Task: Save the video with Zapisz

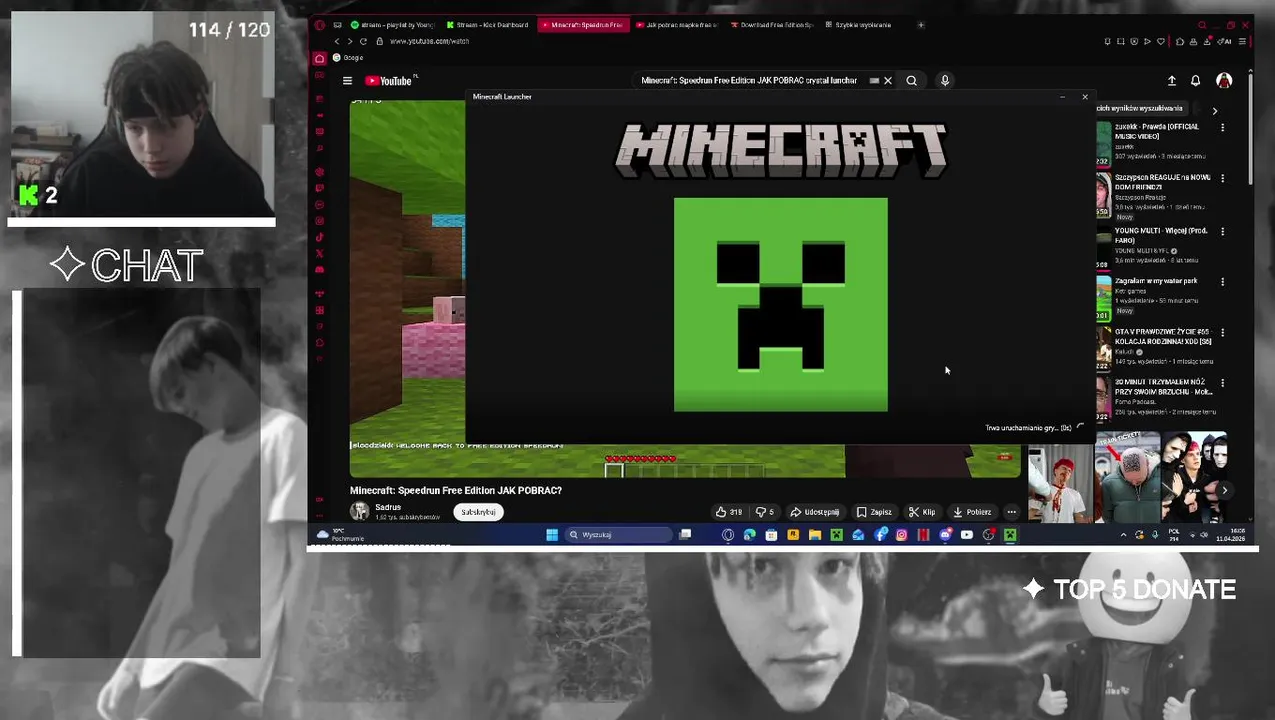Action: coord(874,512)
